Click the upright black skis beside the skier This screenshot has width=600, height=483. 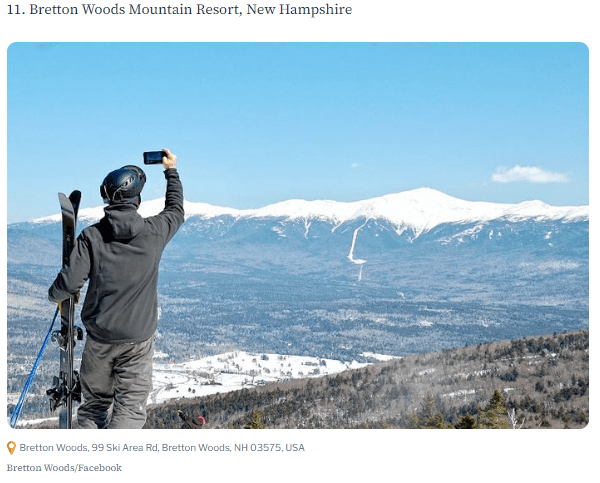pos(68,306)
